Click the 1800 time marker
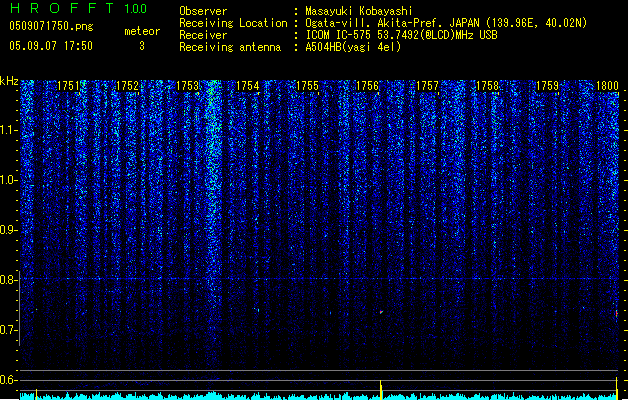This screenshot has height=400, width=629. click(607, 86)
